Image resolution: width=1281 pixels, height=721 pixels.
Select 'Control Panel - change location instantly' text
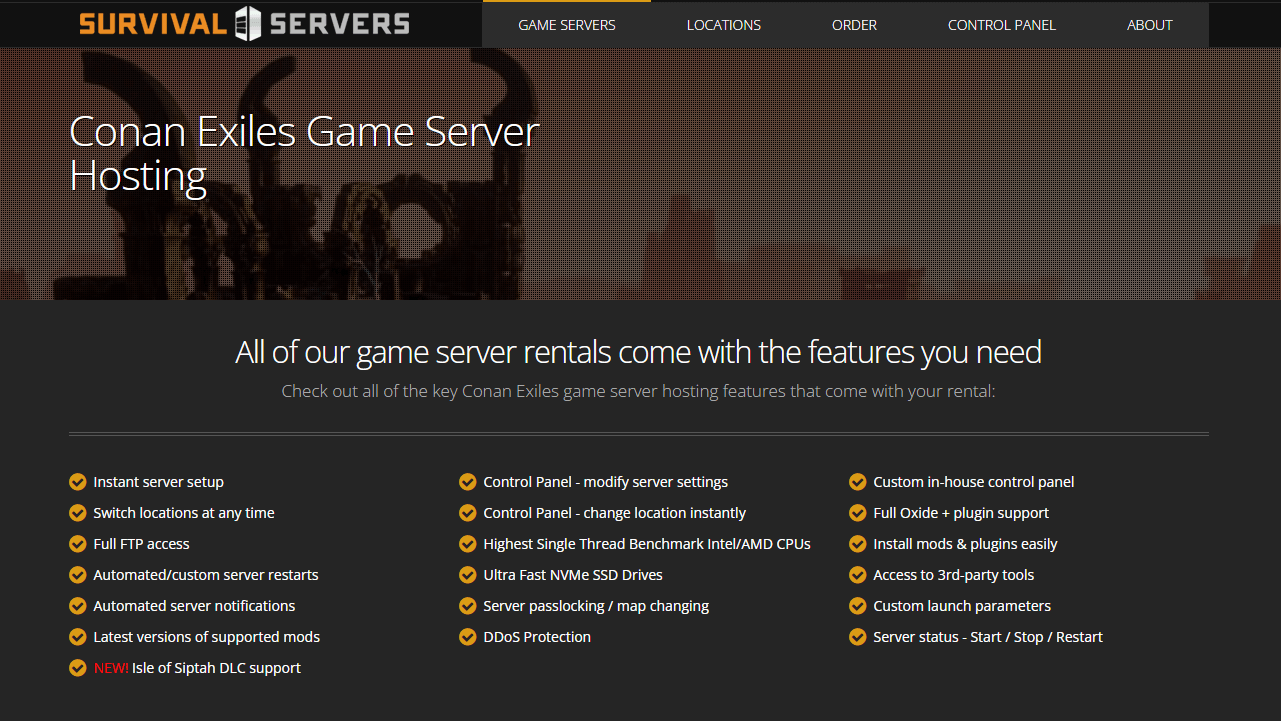tap(615, 513)
